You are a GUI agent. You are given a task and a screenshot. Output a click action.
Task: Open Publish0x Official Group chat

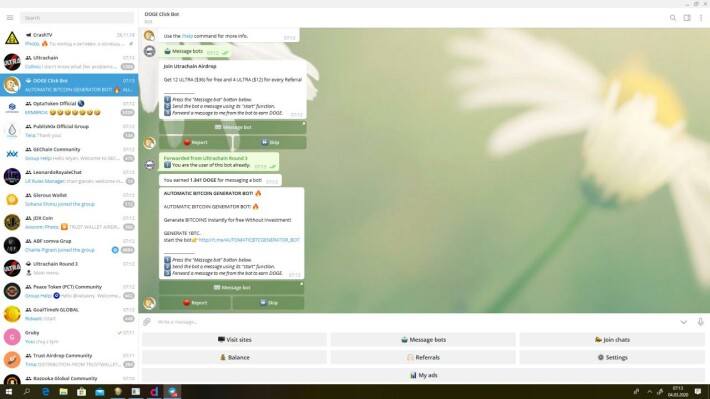(x=69, y=130)
